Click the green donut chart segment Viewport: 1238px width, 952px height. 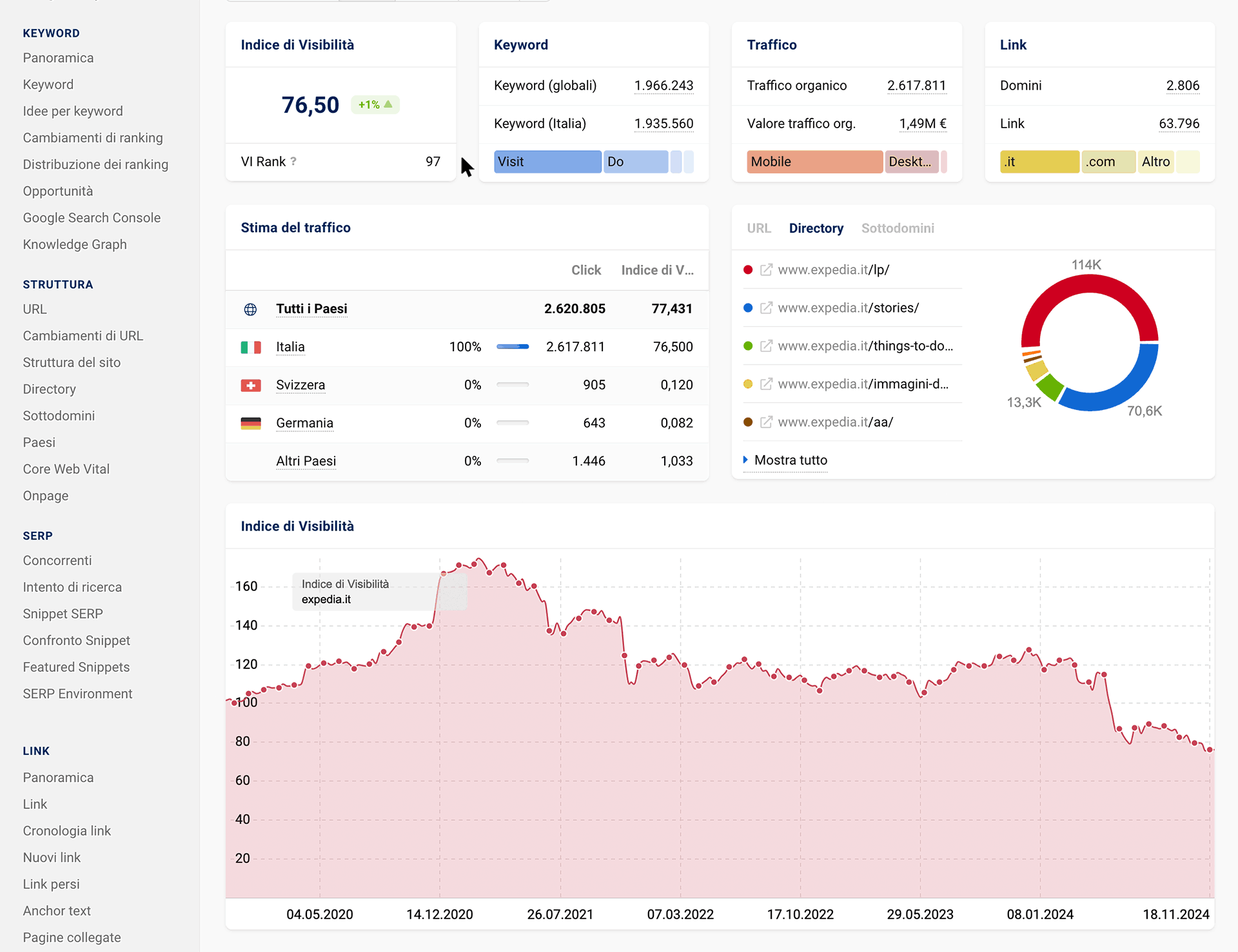[1048, 386]
